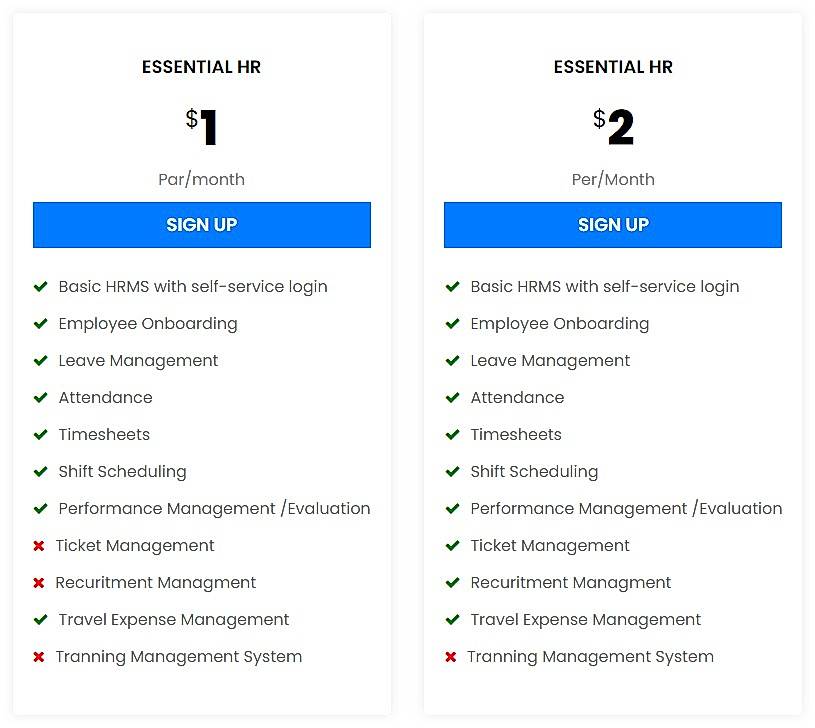This screenshot has width=815, height=728.
Task: Select the Performance Management /Evaluation feature text
Action: point(214,509)
